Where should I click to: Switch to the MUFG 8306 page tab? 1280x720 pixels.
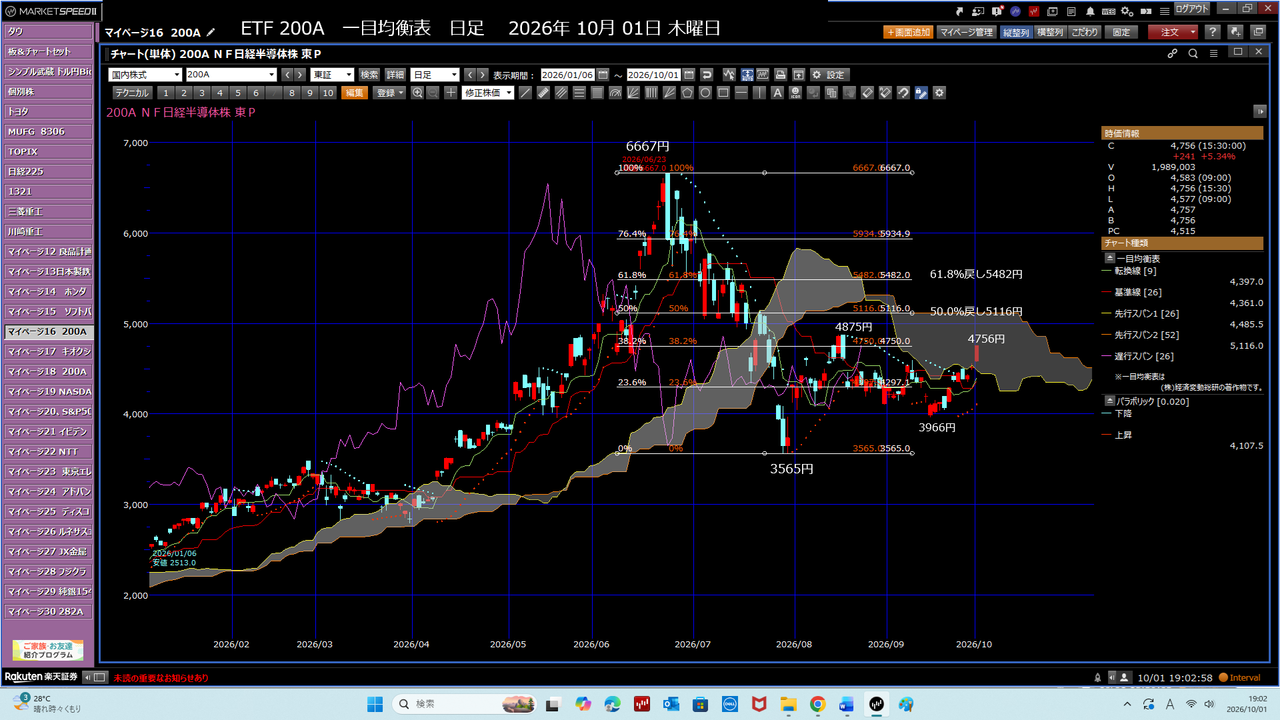click(x=47, y=131)
